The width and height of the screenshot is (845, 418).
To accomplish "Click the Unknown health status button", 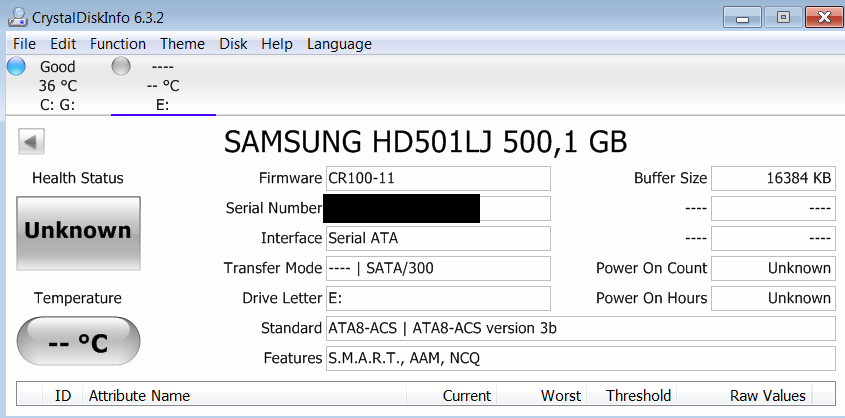I will click(78, 233).
